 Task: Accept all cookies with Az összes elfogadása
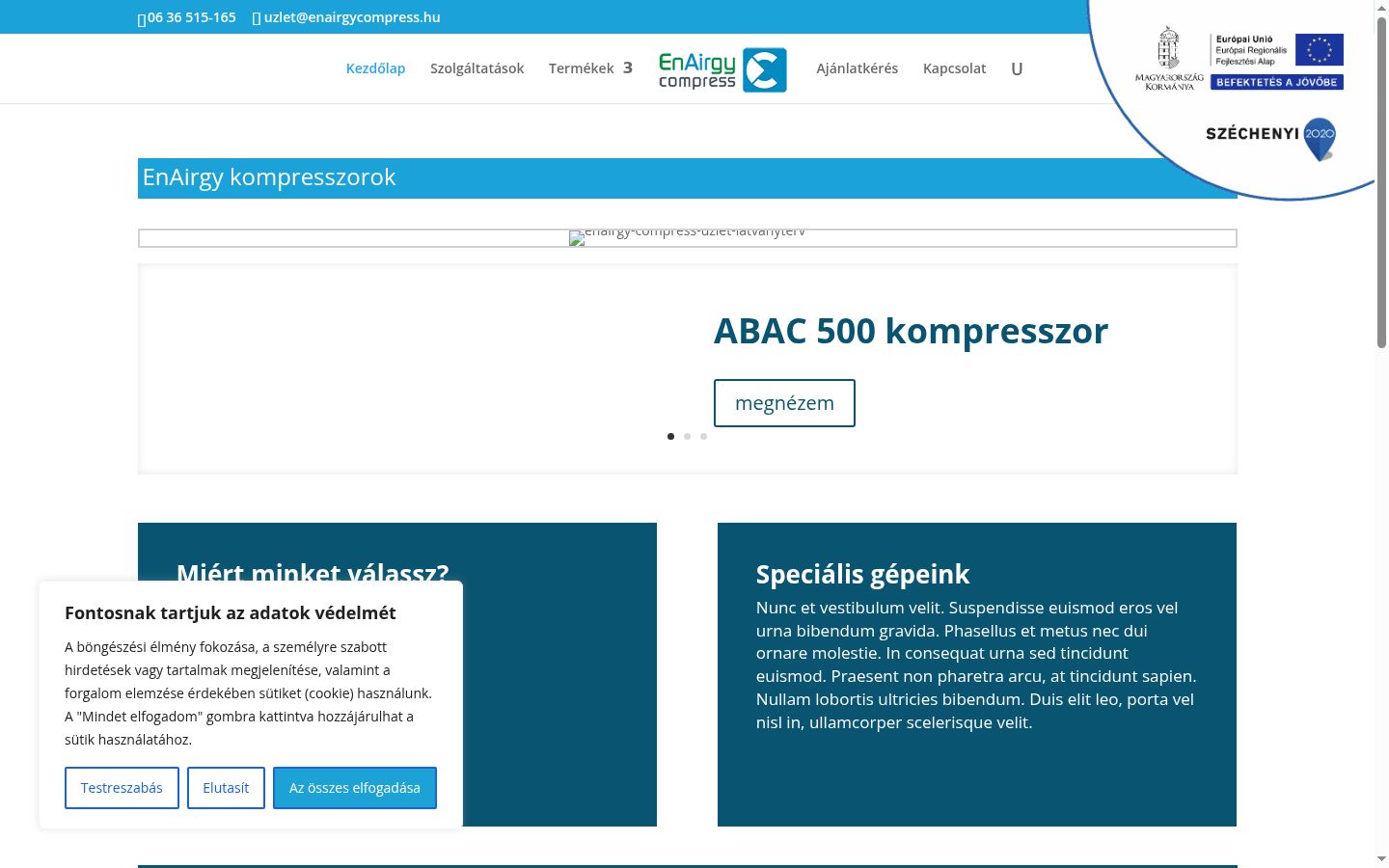click(x=355, y=788)
